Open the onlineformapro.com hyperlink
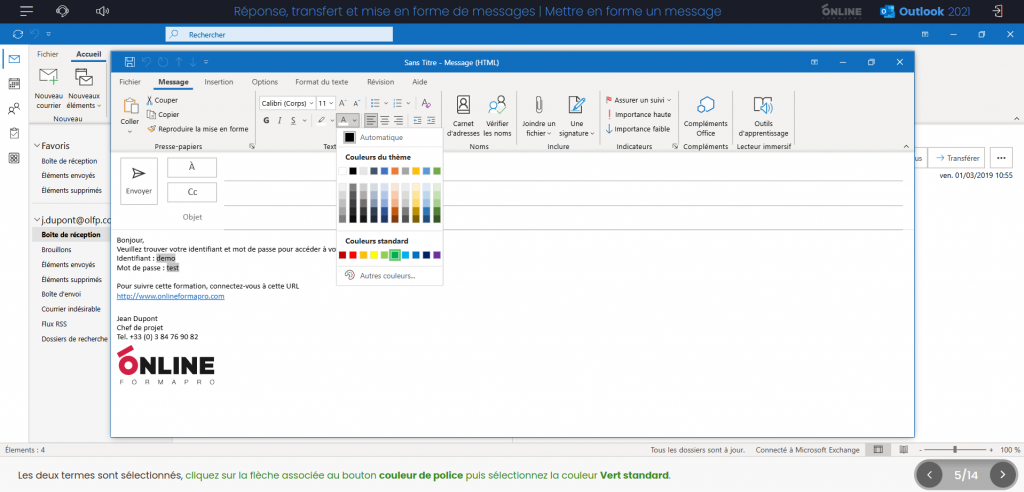1024x492 pixels. coord(170,296)
